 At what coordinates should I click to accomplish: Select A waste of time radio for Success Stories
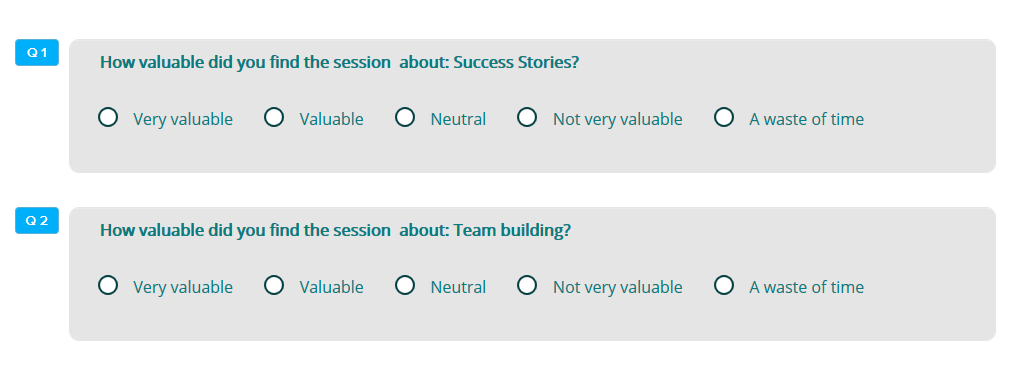[724, 117]
